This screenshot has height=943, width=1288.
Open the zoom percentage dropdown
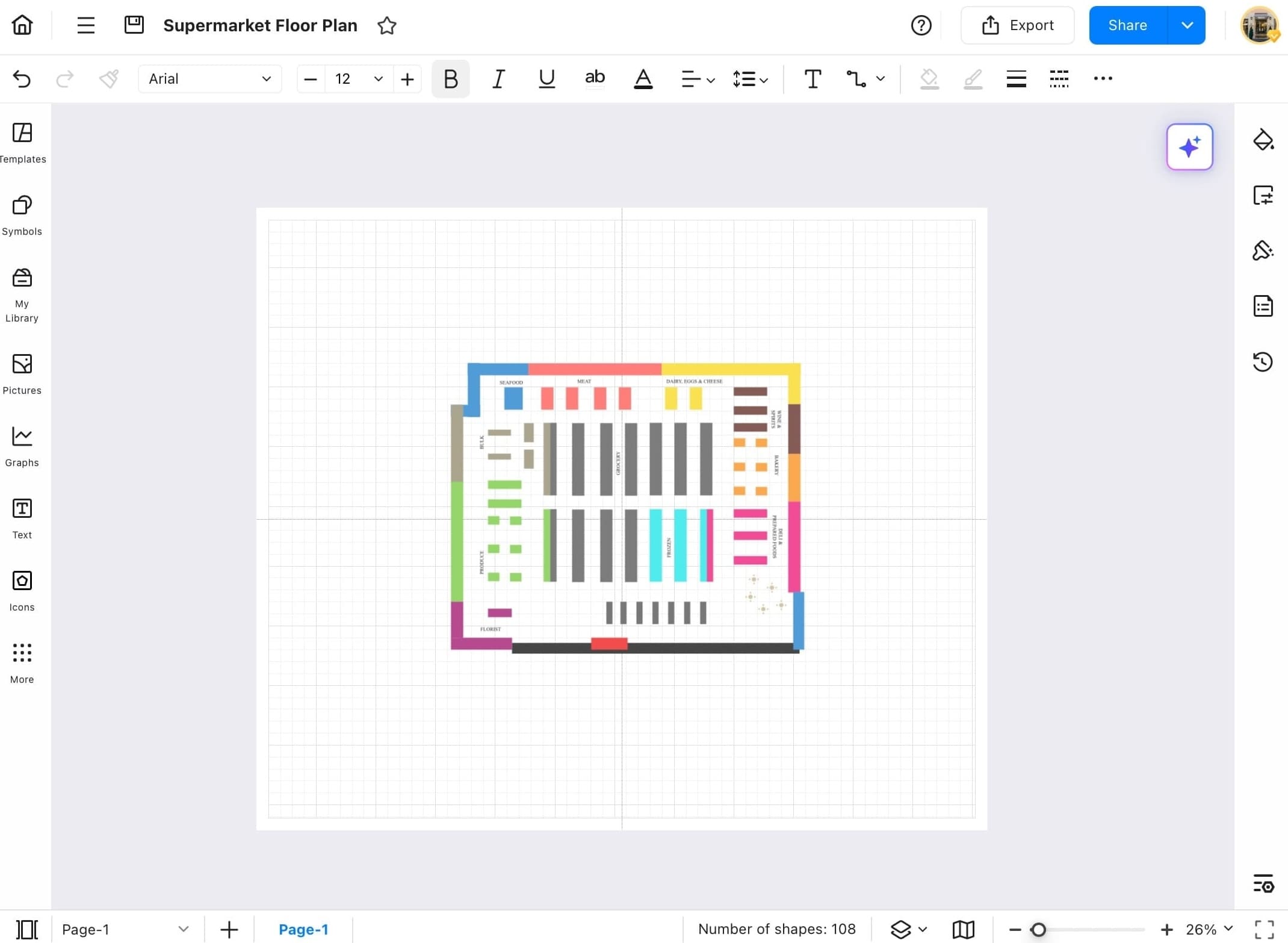(x=1206, y=929)
